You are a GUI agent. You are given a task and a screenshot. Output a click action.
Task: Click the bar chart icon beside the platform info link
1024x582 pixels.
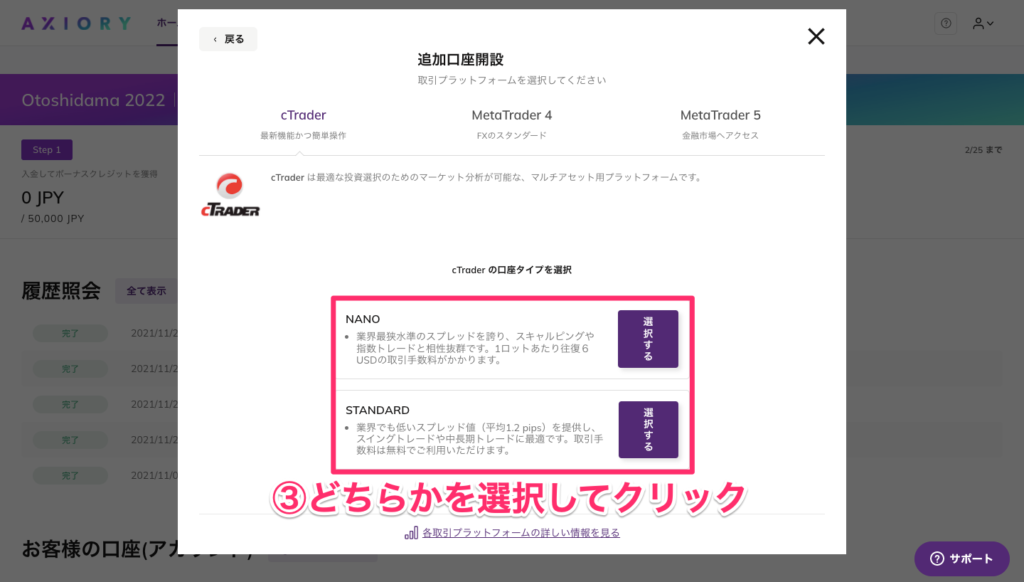[x=411, y=533]
